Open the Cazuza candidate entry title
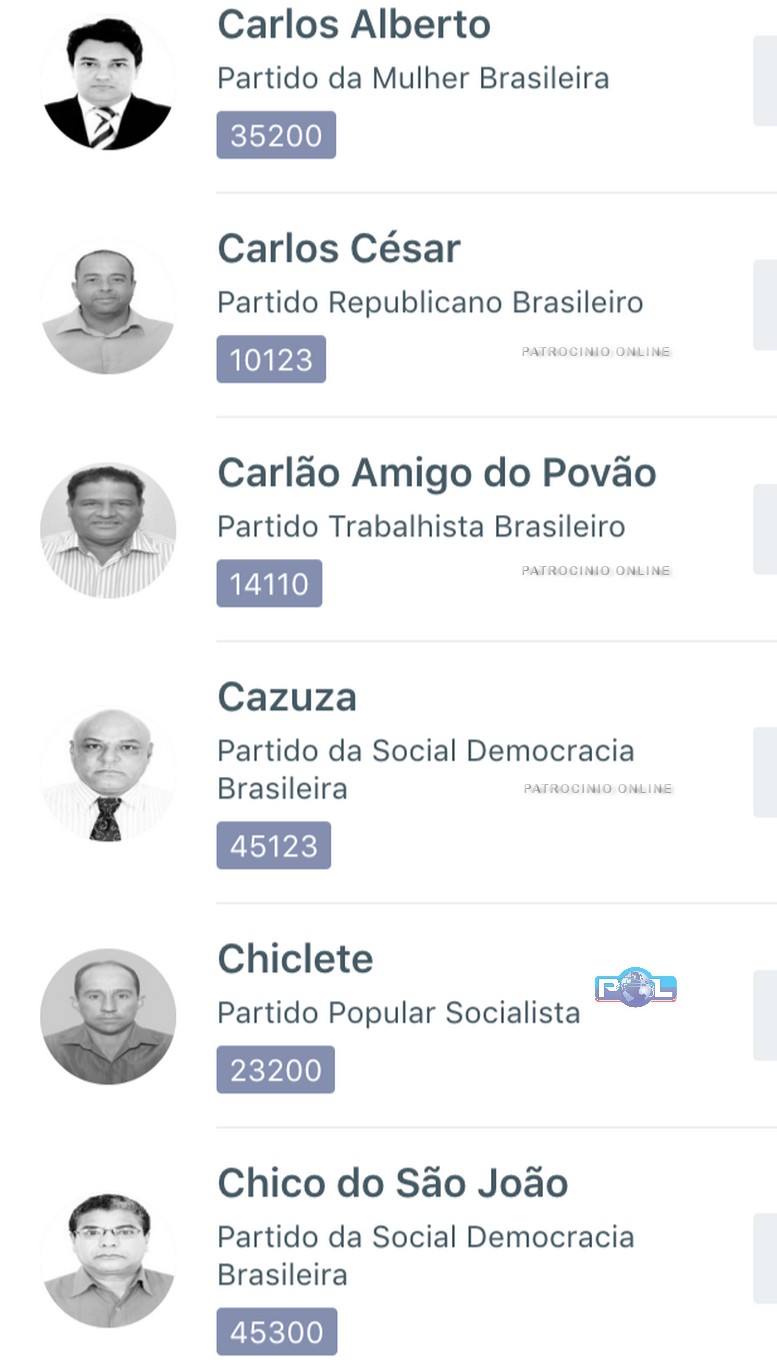 287,696
